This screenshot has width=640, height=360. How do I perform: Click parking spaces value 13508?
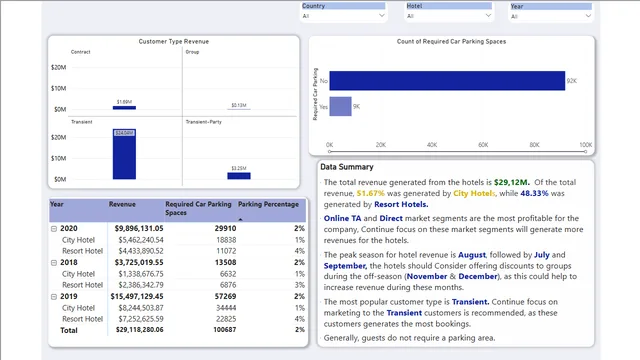(x=225, y=262)
